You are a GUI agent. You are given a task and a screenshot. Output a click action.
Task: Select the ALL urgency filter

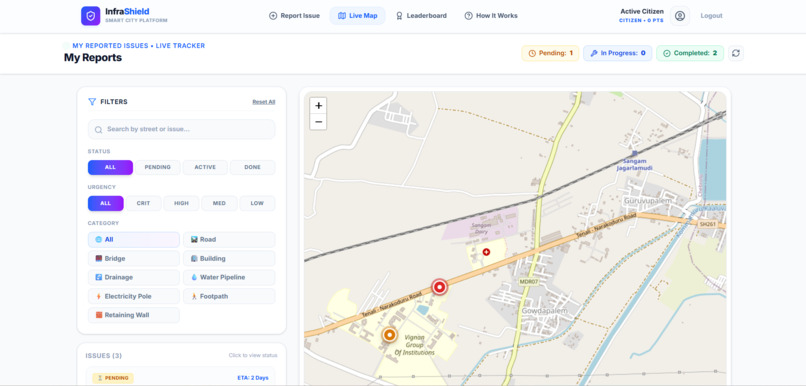point(105,204)
